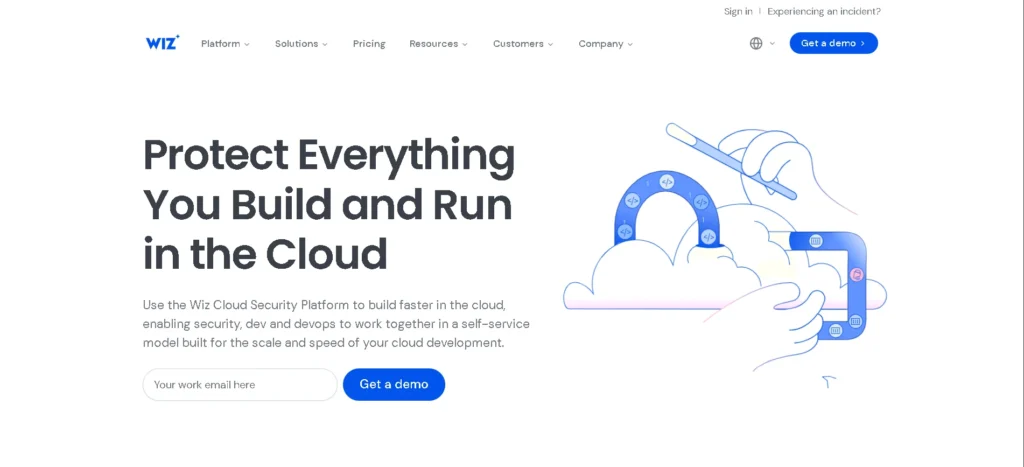
Task: Click the magic wand in the illustration
Action: tap(730, 160)
